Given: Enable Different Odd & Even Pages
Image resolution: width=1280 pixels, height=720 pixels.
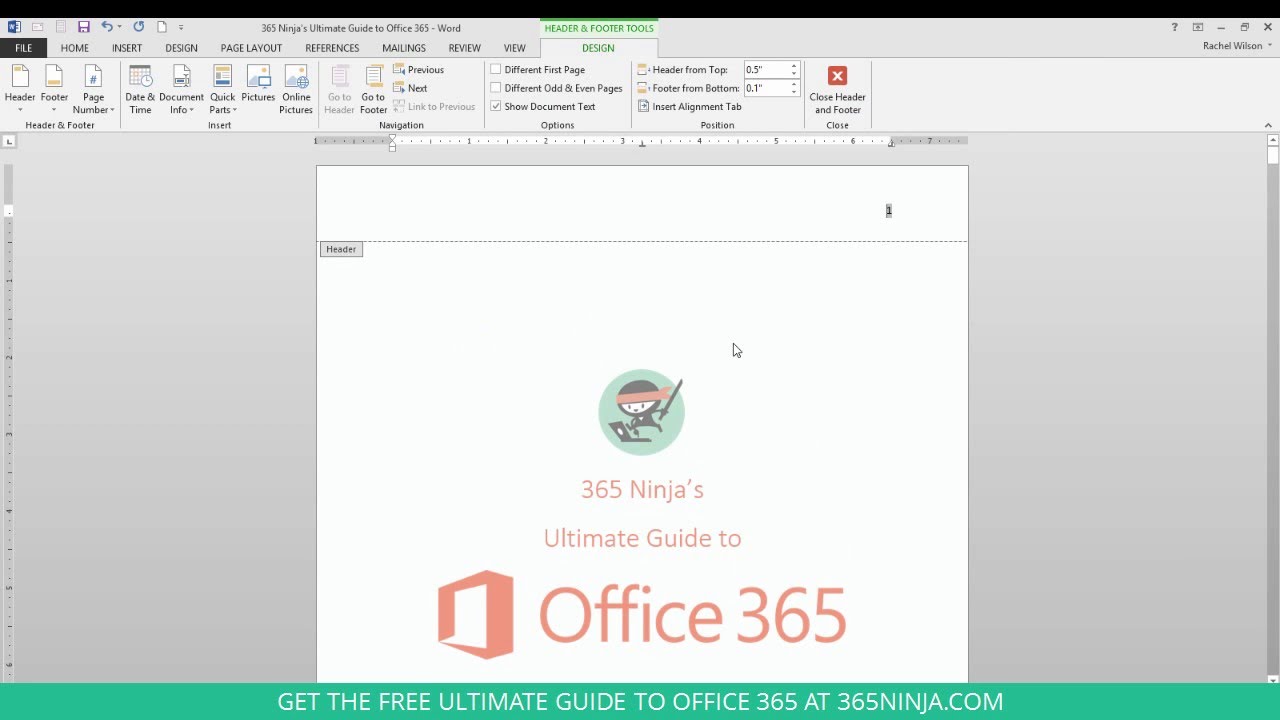Looking at the screenshot, I should [556, 88].
